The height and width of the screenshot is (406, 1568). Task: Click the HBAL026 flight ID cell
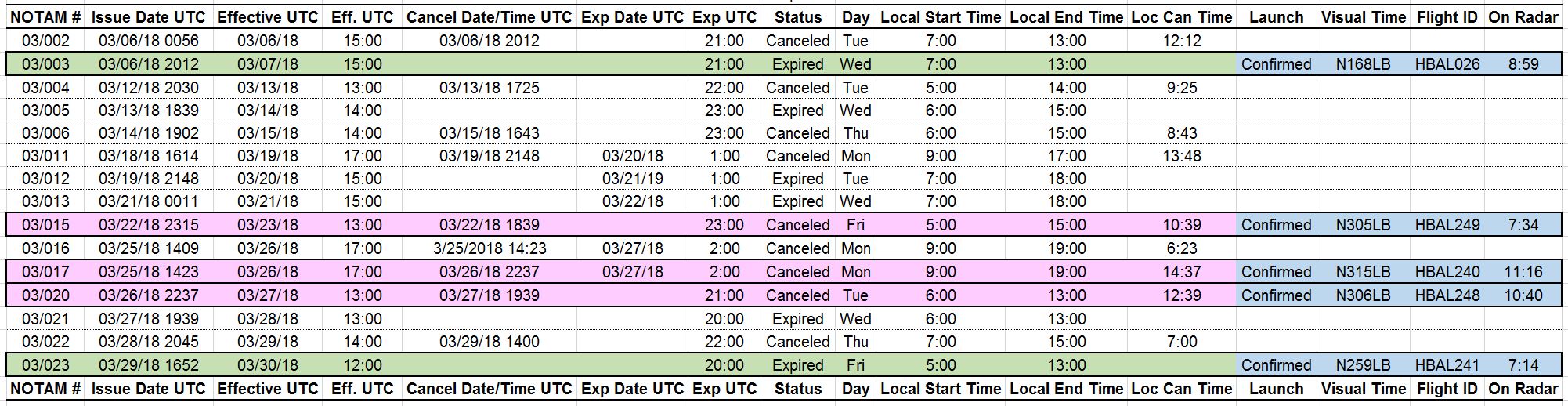pyautogui.click(x=1447, y=64)
